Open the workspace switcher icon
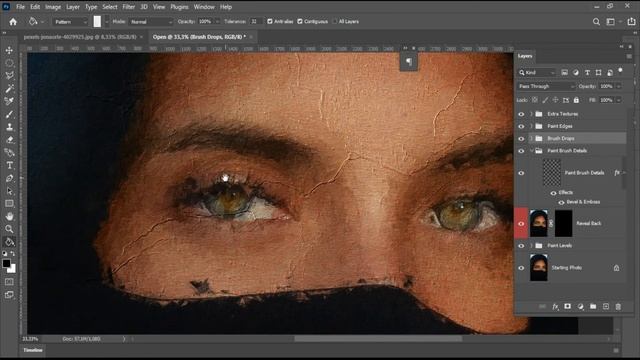Viewport: 640px width, 360px height. [x=611, y=22]
